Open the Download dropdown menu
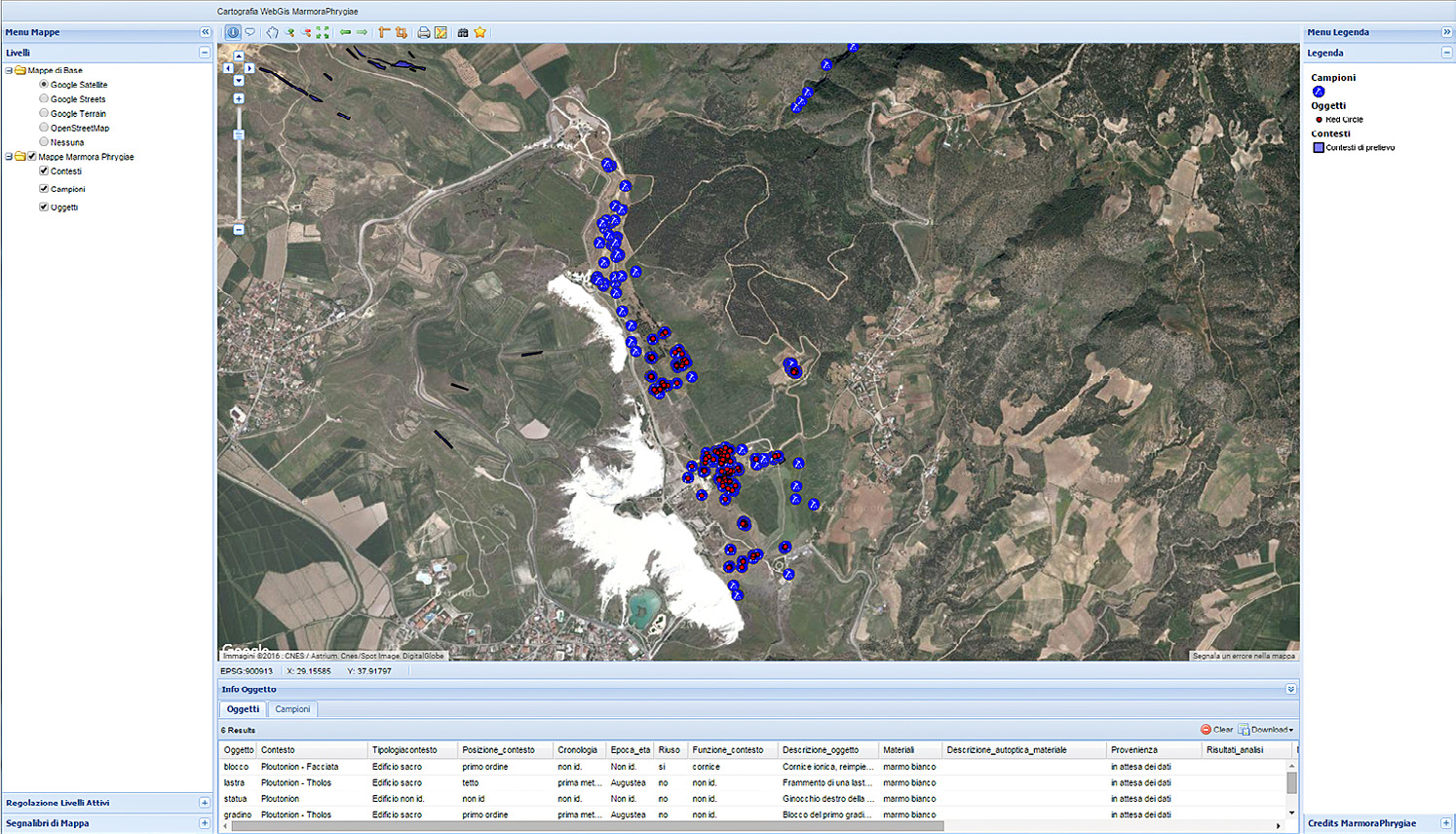 pos(1266,729)
